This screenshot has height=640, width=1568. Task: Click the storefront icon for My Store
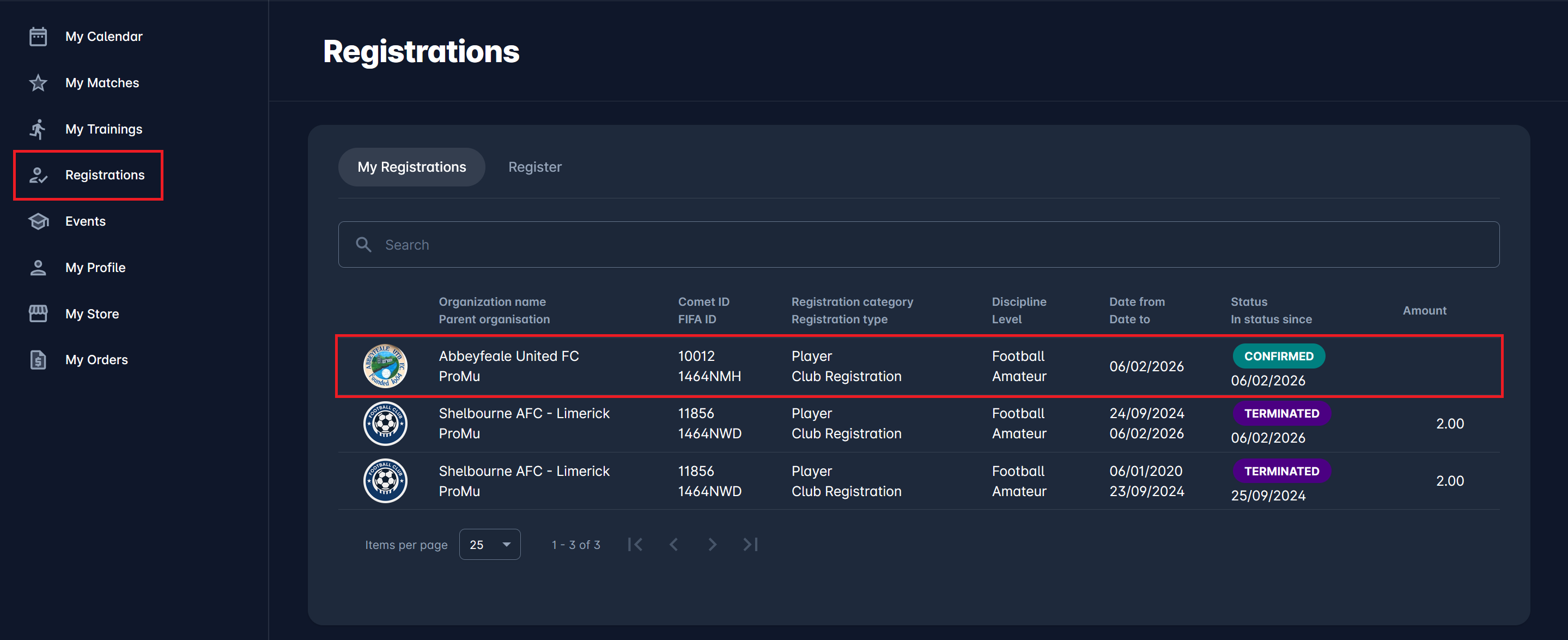click(x=38, y=313)
